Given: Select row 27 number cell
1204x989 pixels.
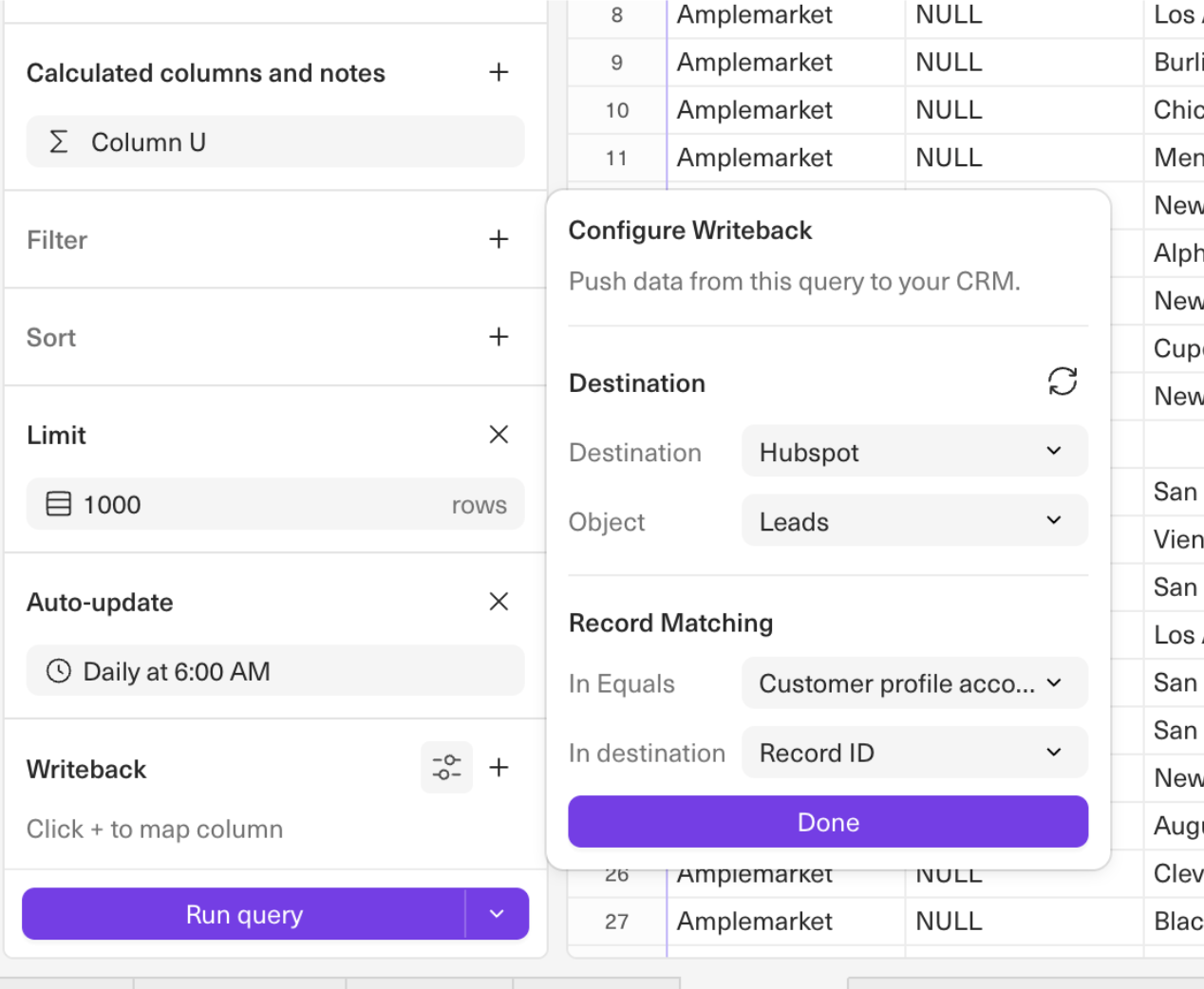Looking at the screenshot, I should [x=616, y=922].
